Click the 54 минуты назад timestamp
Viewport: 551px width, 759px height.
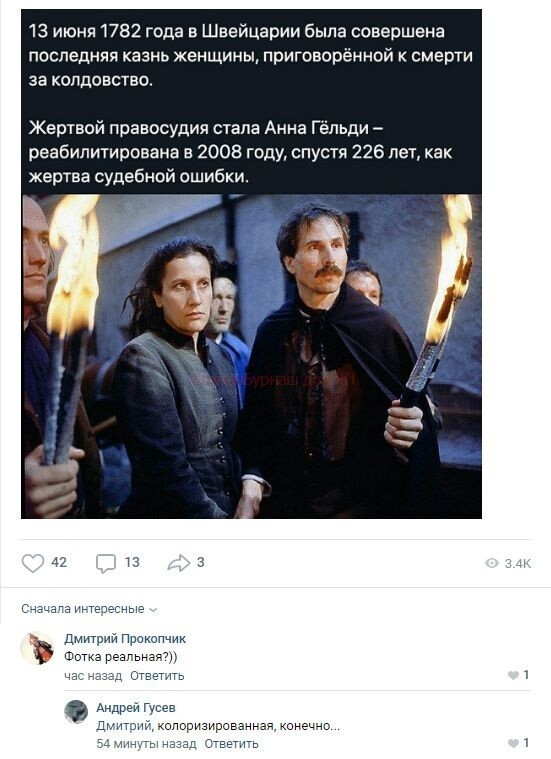pyautogui.click(x=146, y=744)
